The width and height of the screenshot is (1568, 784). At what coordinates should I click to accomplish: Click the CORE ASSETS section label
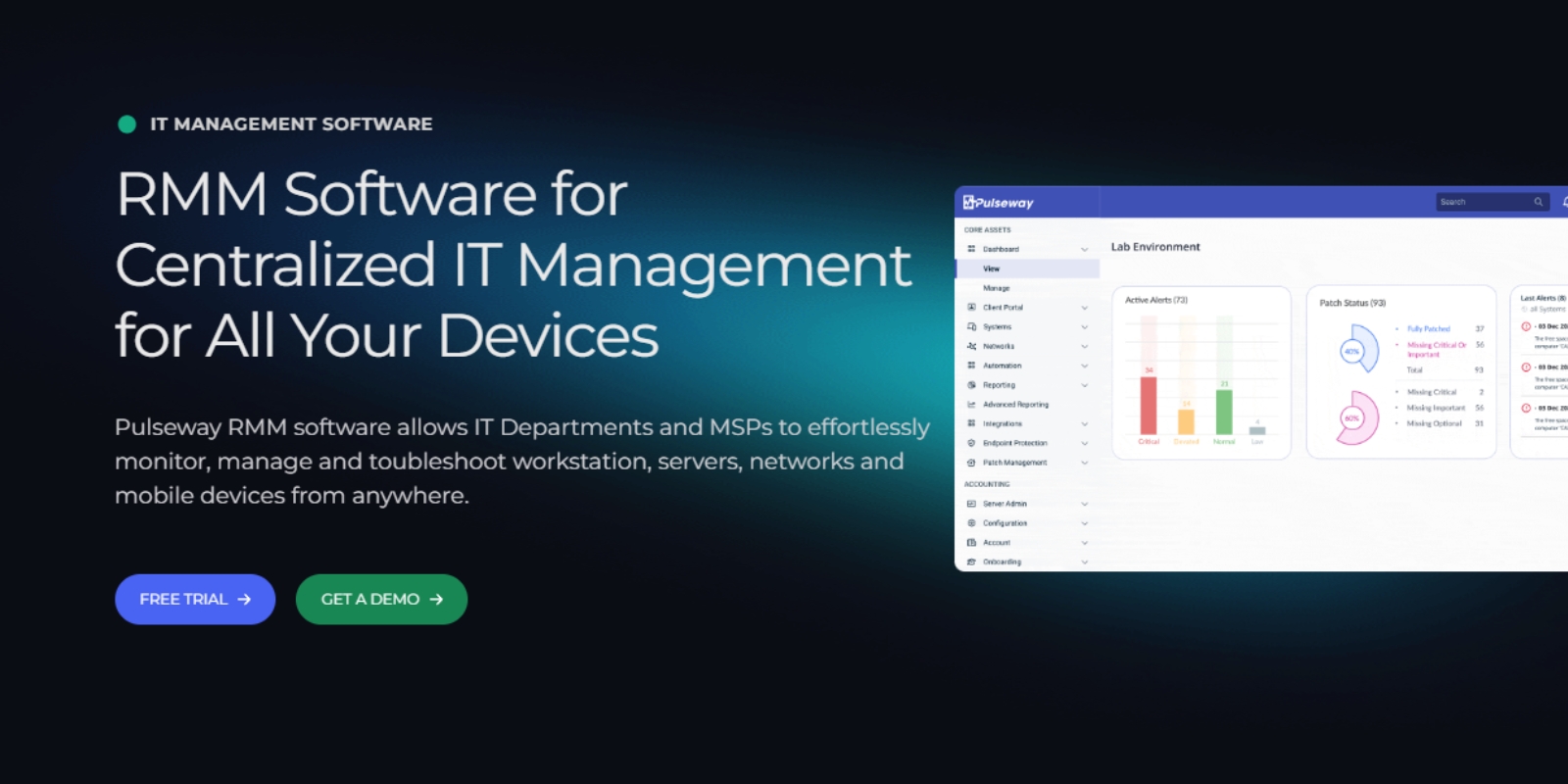(987, 230)
